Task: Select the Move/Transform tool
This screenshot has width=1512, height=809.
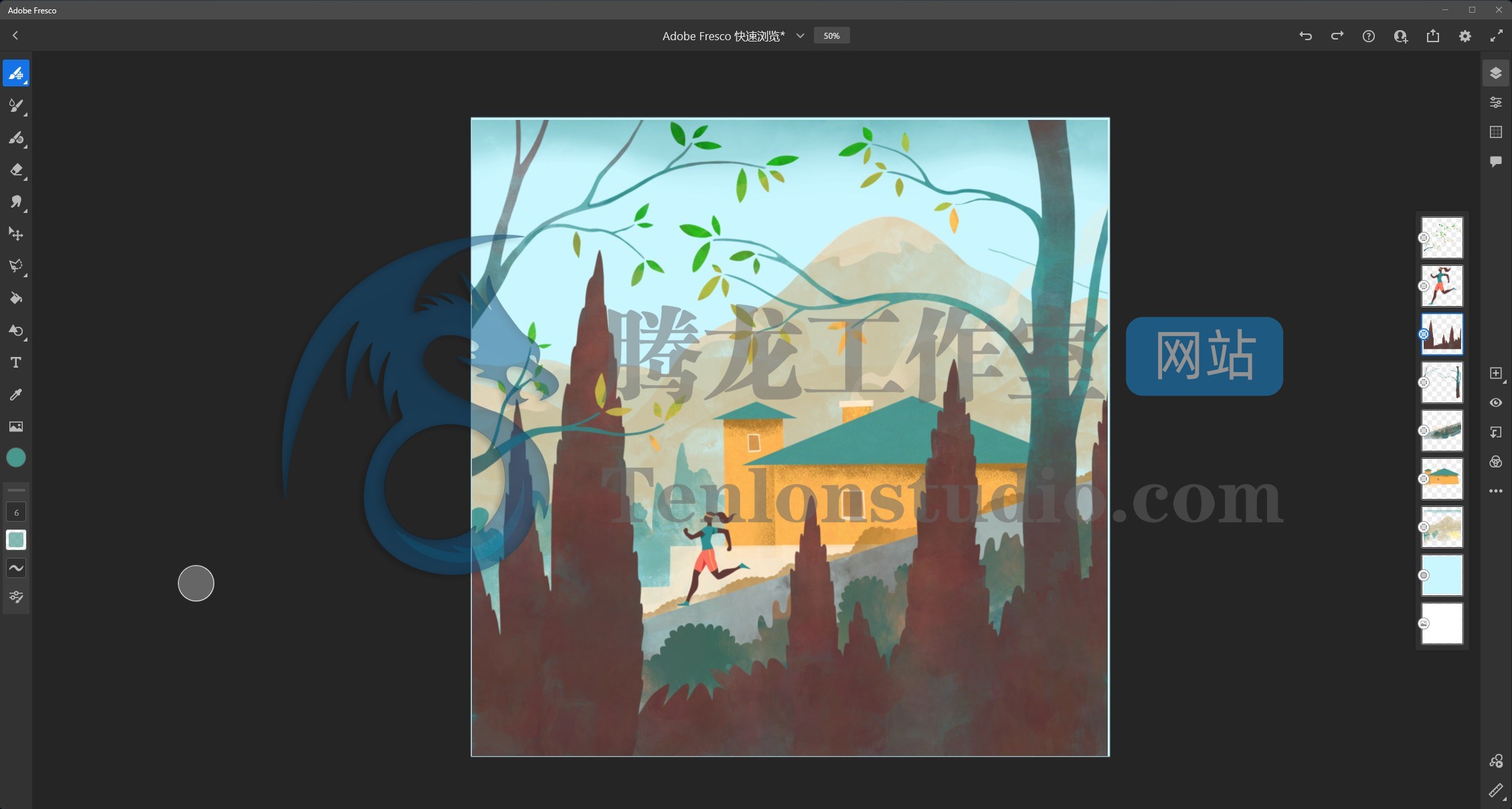Action: point(16,234)
